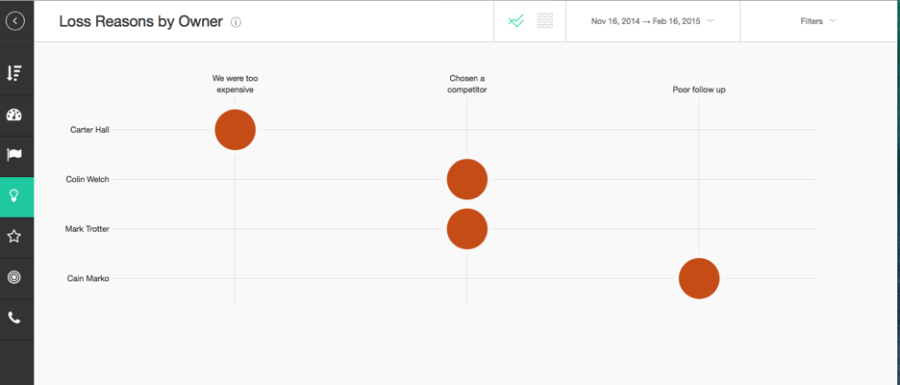
Task: Open the sorted list icon in sidebar
Action: (14, 73)
